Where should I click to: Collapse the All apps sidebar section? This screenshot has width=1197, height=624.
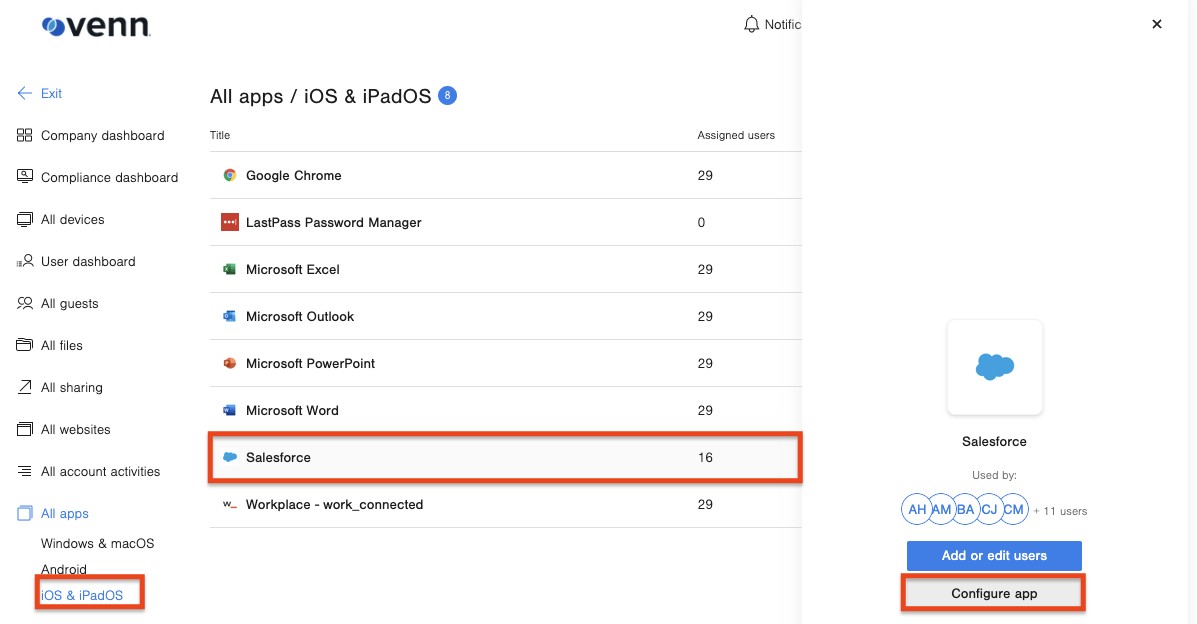63,513
